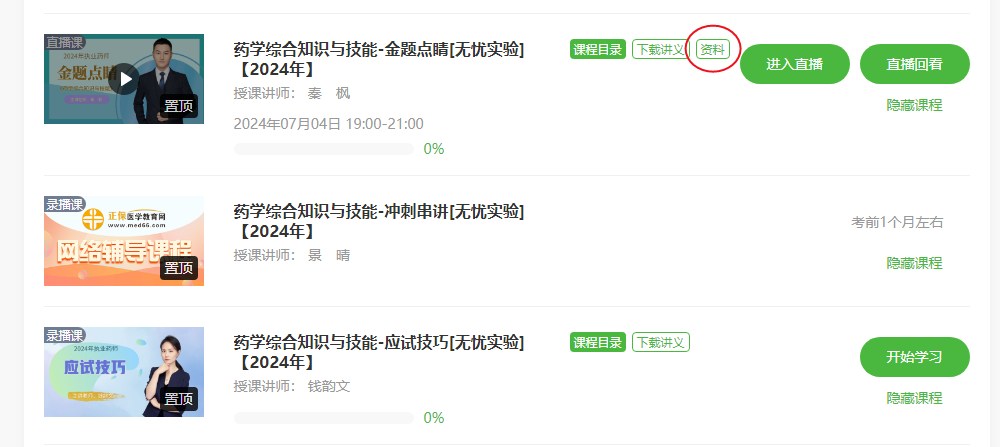Open 课程目录 for 应试技巧 course
Screen dimensions: 1000x447
pyautogui.click(x=598, y=342)
